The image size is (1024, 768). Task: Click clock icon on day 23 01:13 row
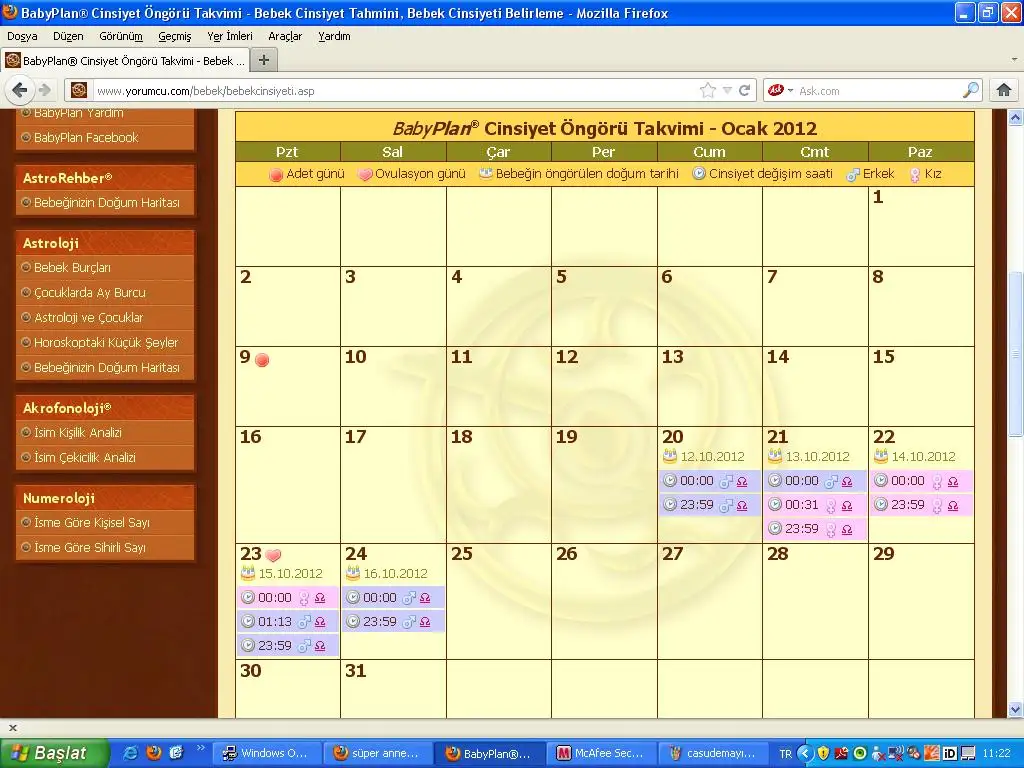click(x=248, y=621)
